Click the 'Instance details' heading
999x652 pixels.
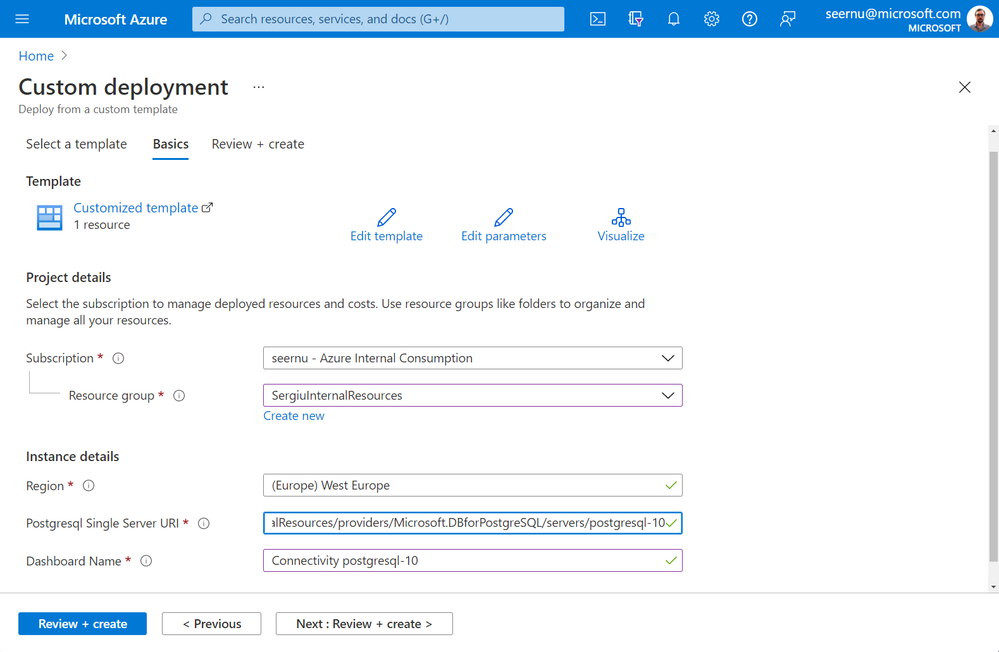pyautogui.click(x=73, y=456)
